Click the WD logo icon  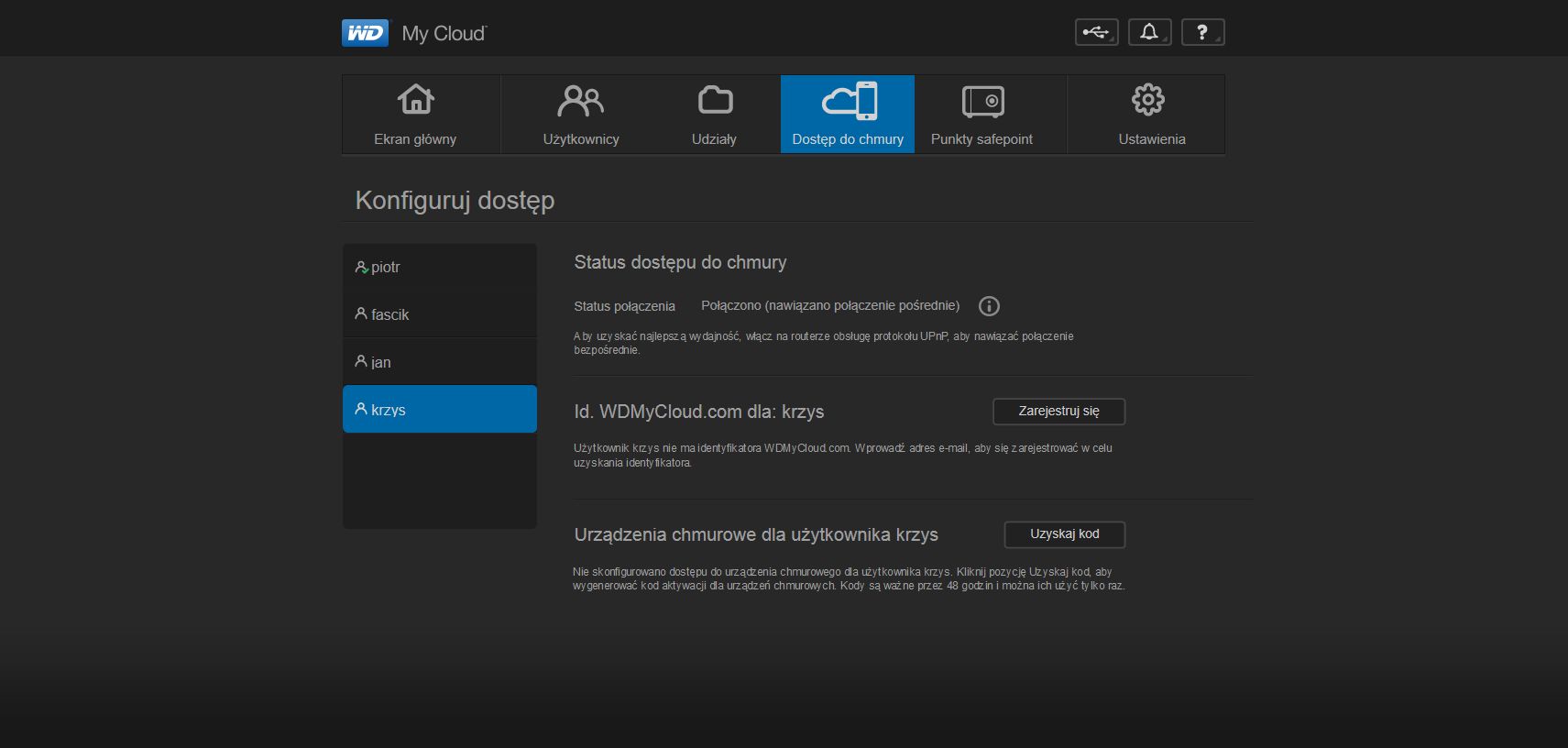366,33
